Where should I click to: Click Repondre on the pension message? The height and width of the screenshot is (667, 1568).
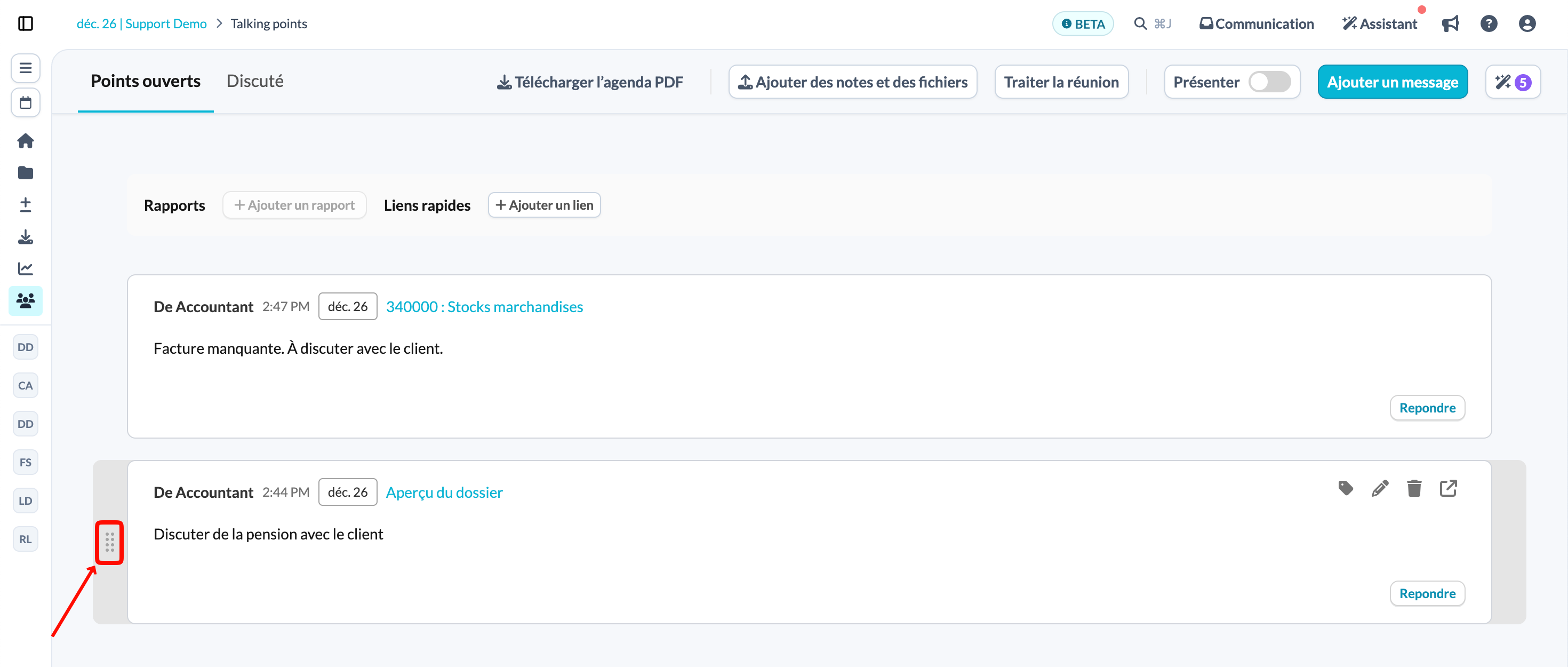click(1427, 593)
